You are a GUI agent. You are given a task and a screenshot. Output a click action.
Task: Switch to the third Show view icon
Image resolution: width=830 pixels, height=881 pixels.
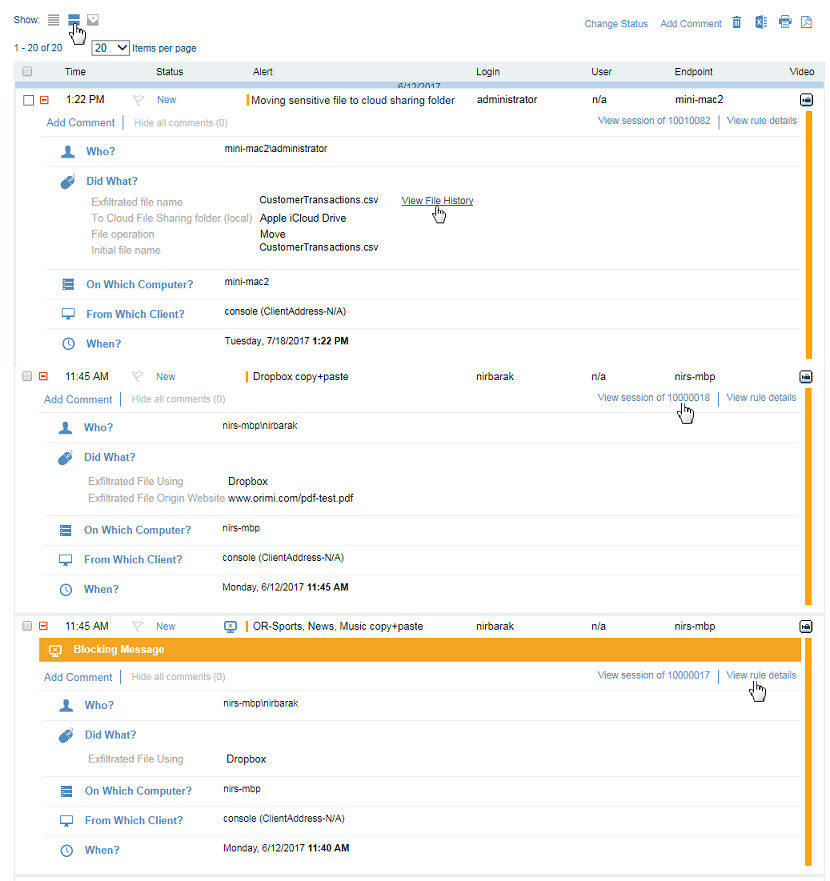[93, 20]
